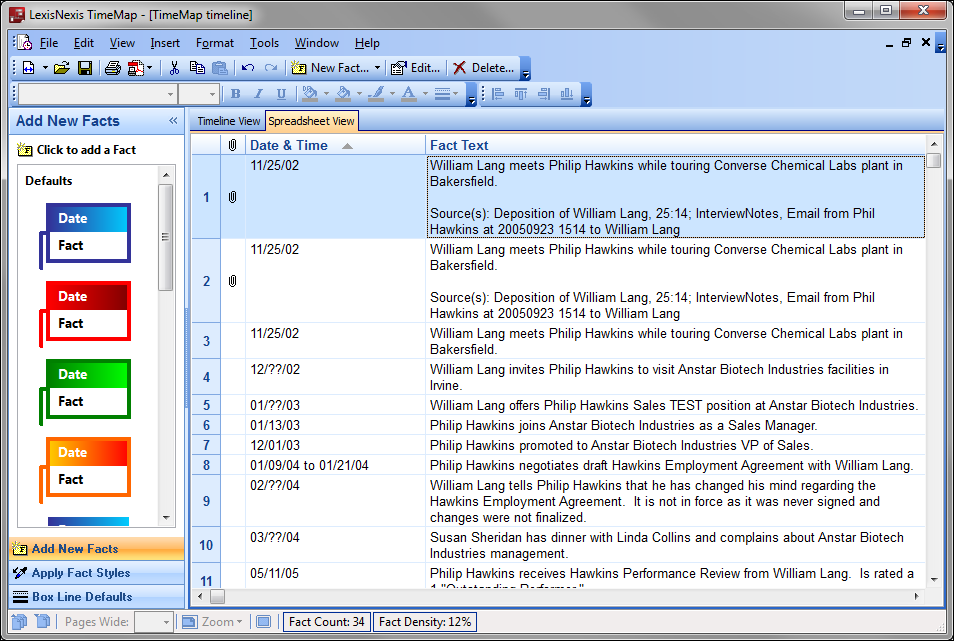Sort by the Date & Time column header
954x641 pixels.
335,145
